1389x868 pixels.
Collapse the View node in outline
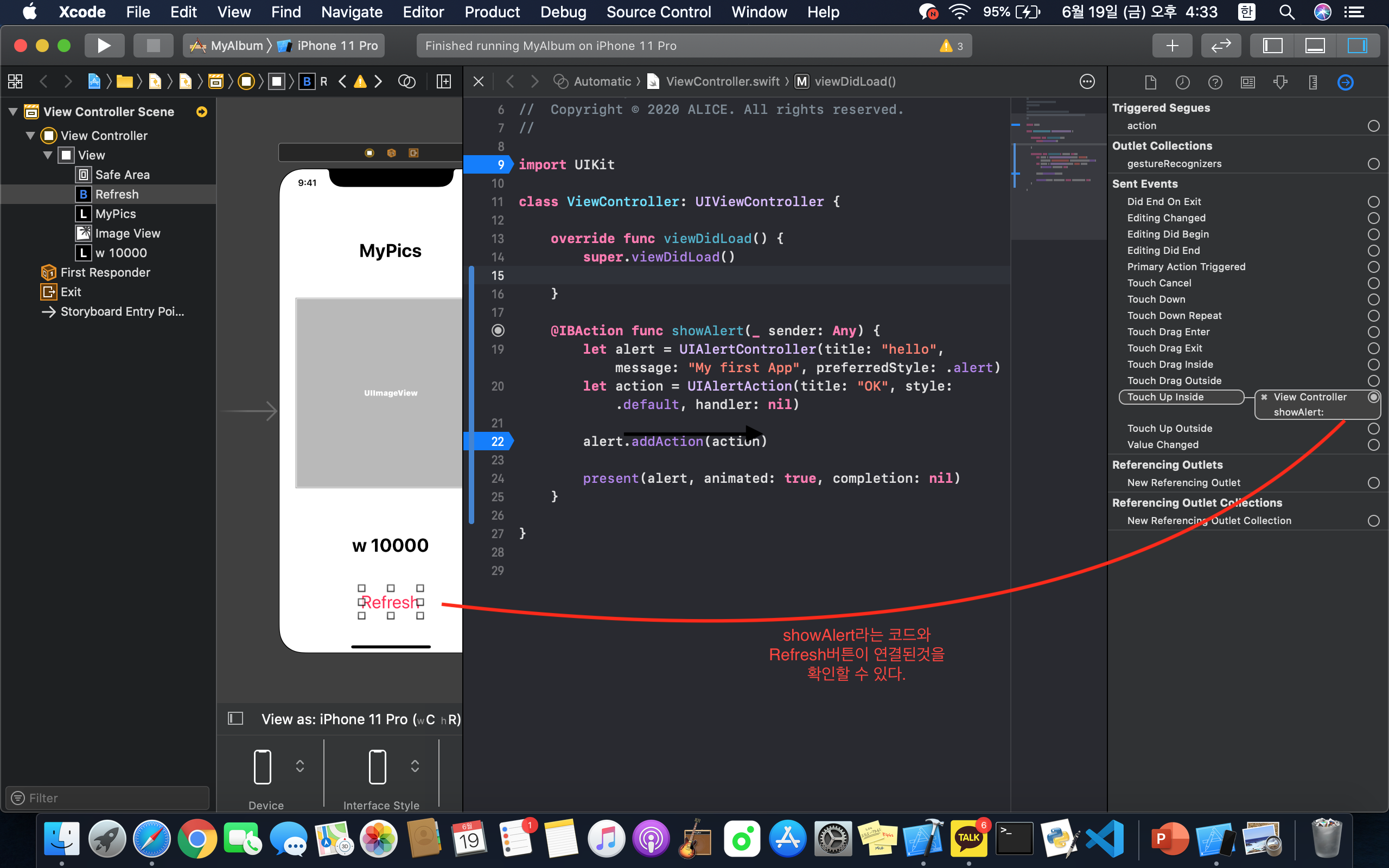(x=48, y=155)
